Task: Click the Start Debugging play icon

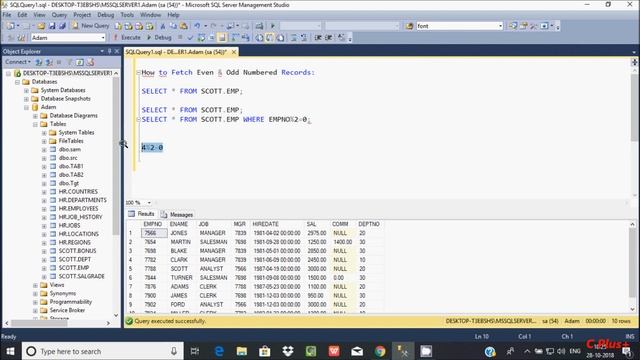Action: tap(273, 26)
